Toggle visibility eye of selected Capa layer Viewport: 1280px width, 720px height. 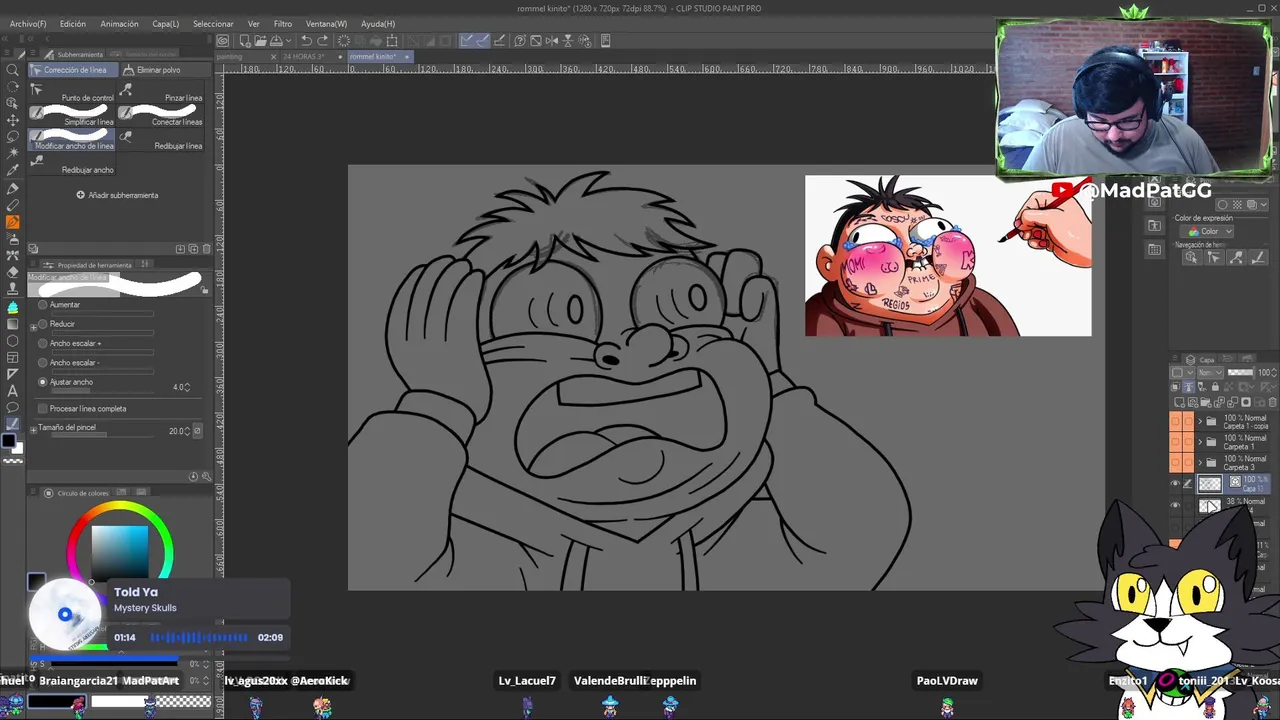coord(1175,483)
